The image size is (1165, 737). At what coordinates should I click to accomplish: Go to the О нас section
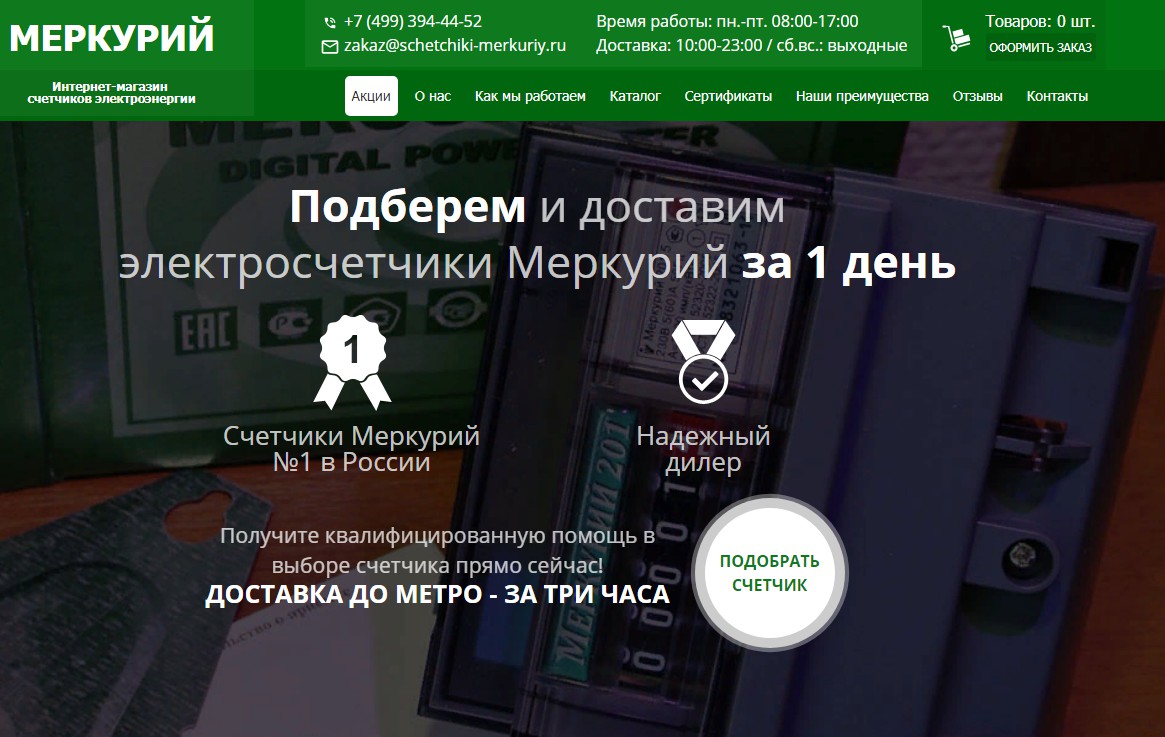432,96
